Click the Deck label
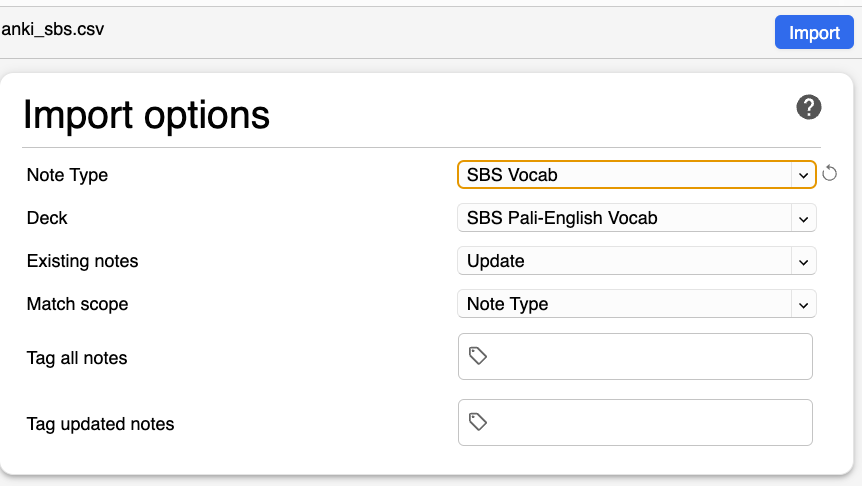The height and width of the screenshot is (486, 862). (x=47, y=218)
